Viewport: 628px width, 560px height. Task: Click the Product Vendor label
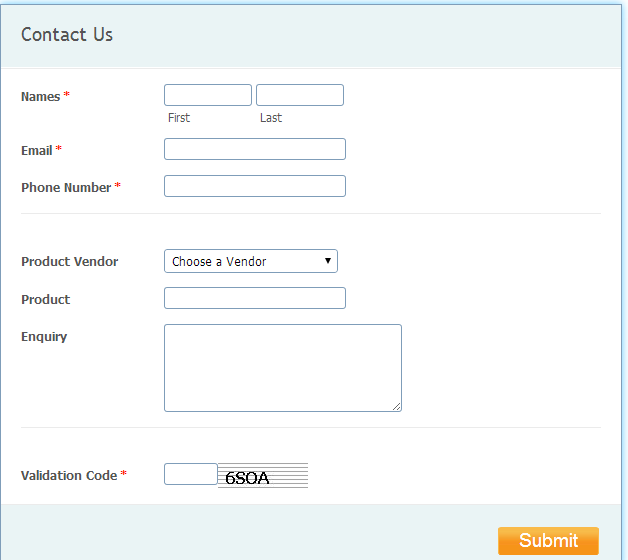(x=70, y=262)
